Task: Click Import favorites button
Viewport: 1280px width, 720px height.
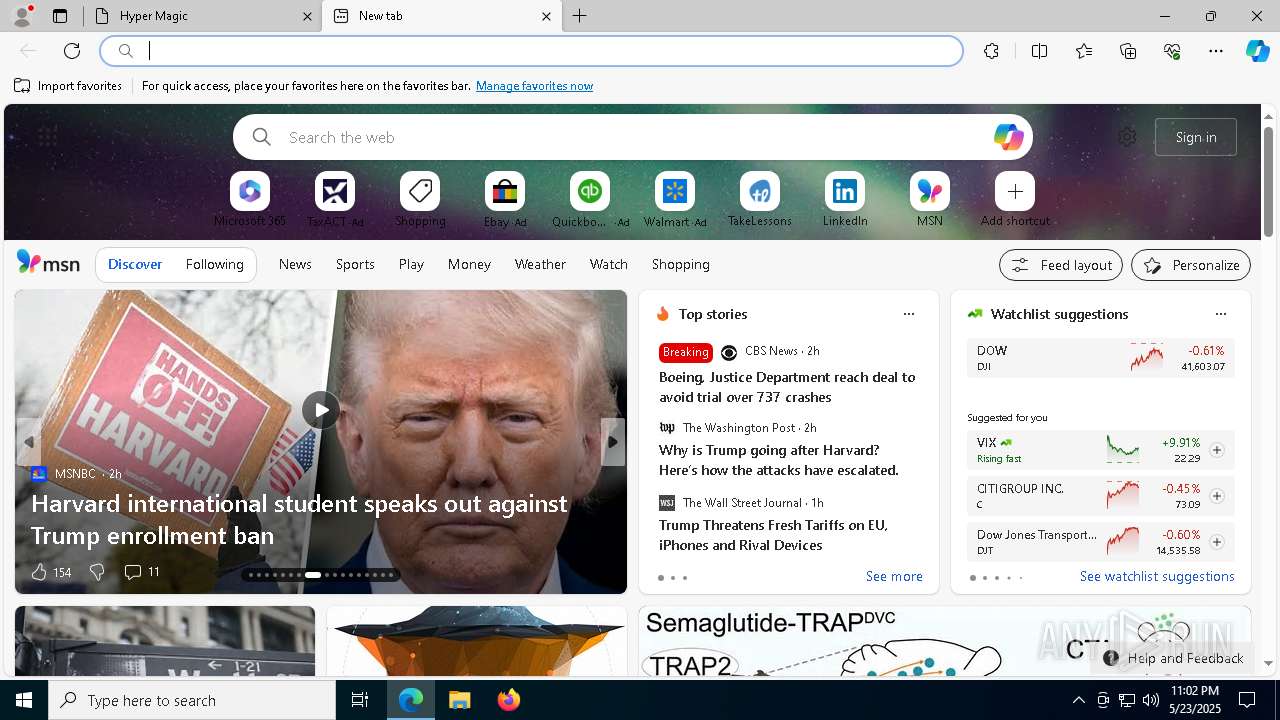Action: pyautogui.click(x=68, y=86)
